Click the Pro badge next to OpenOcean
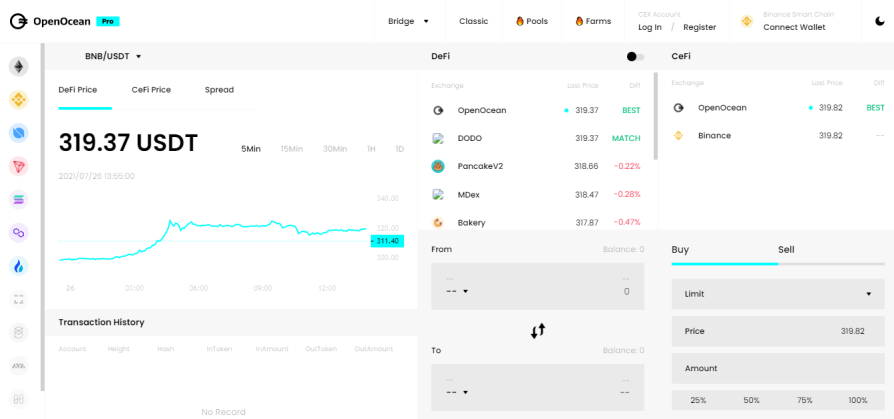Image resolution: width=894 pixels, height=419 pixels. pos(108,22)
